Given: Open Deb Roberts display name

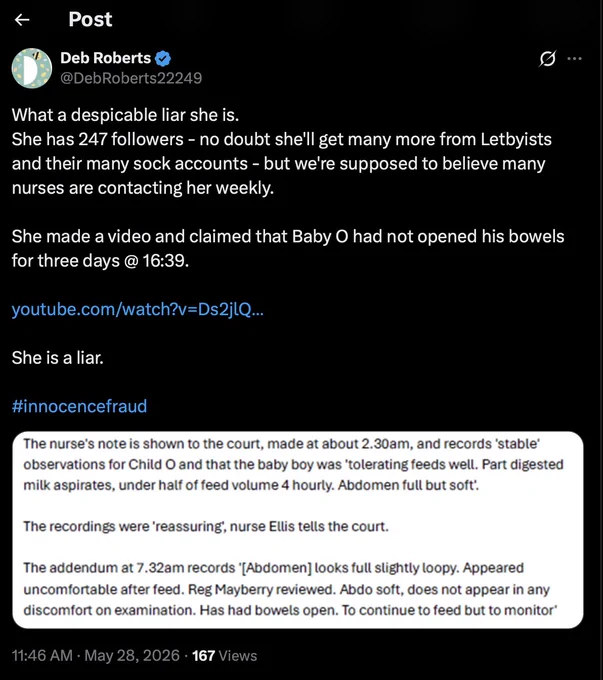Looking at the screenshot, I should click(105, 58).
